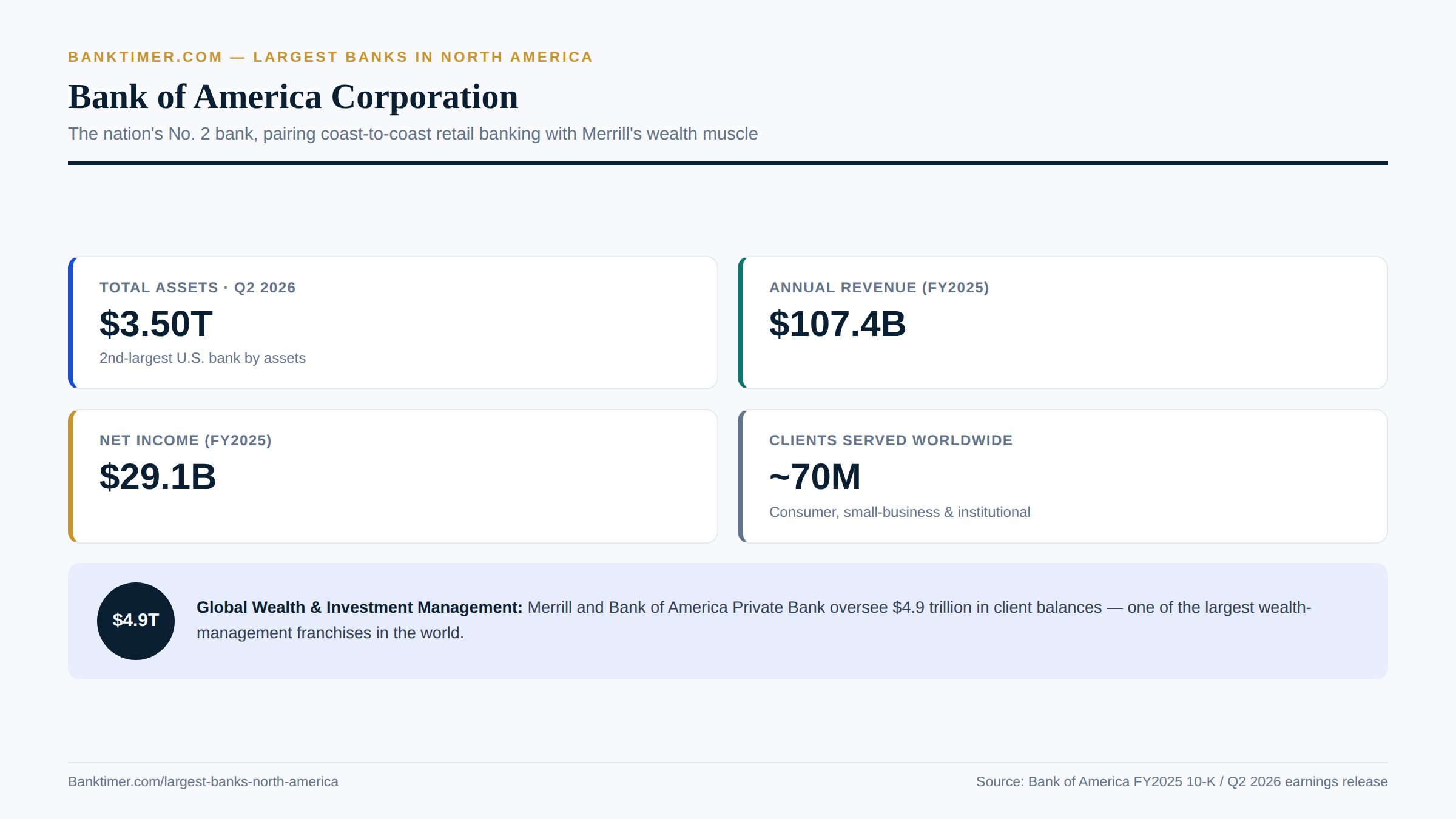Click the $29.1B net income value

point(158,477)
